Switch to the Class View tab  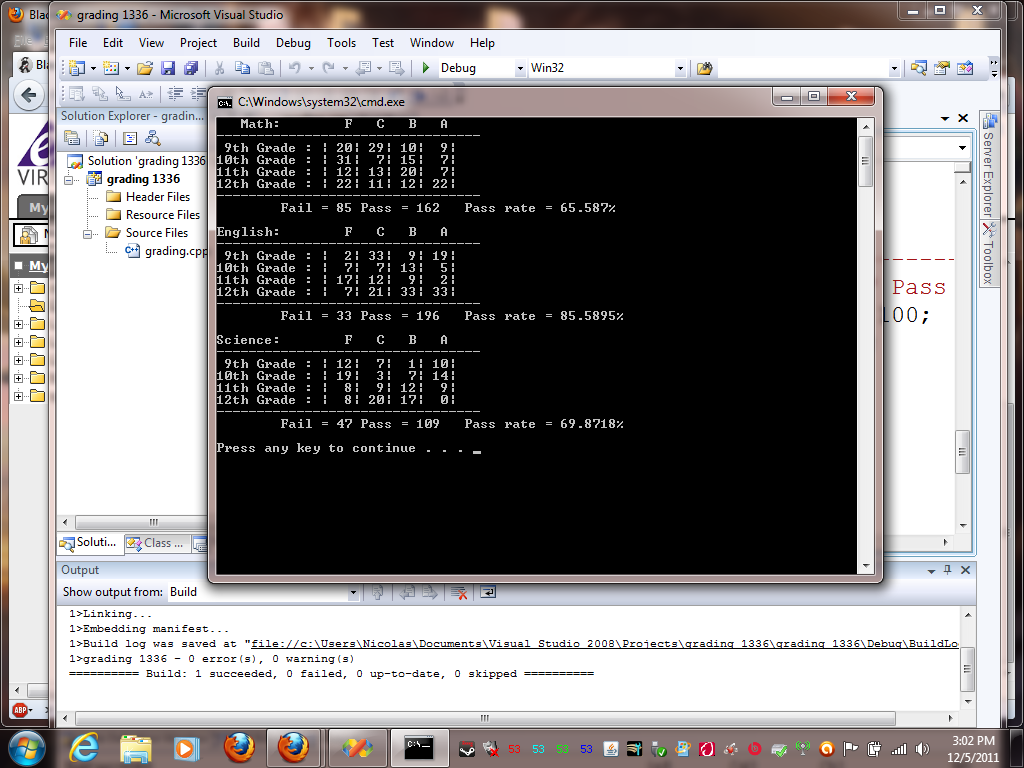click(155, 544)
